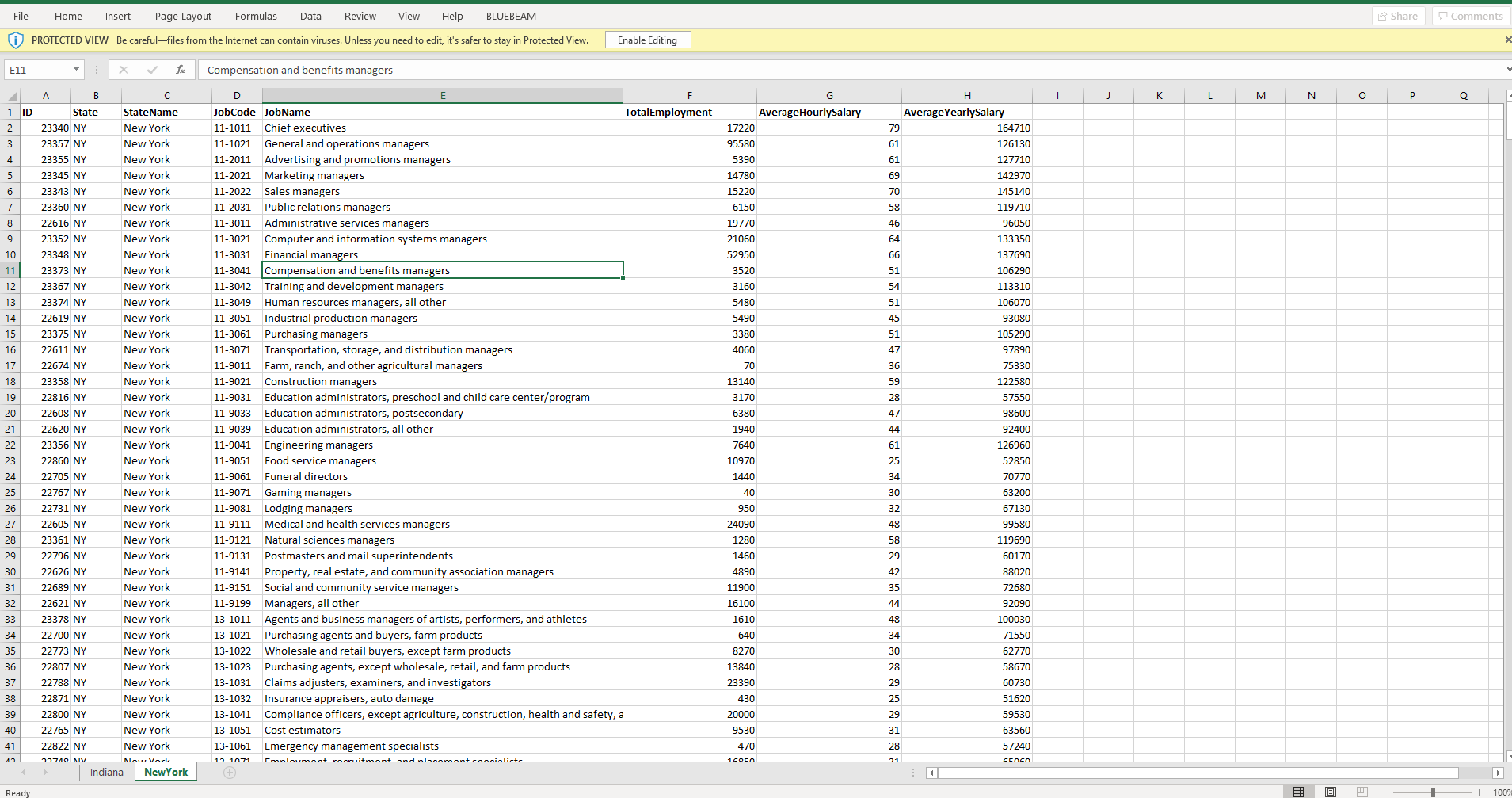
Task: Click the Share button
Action: coord(1398,16)
